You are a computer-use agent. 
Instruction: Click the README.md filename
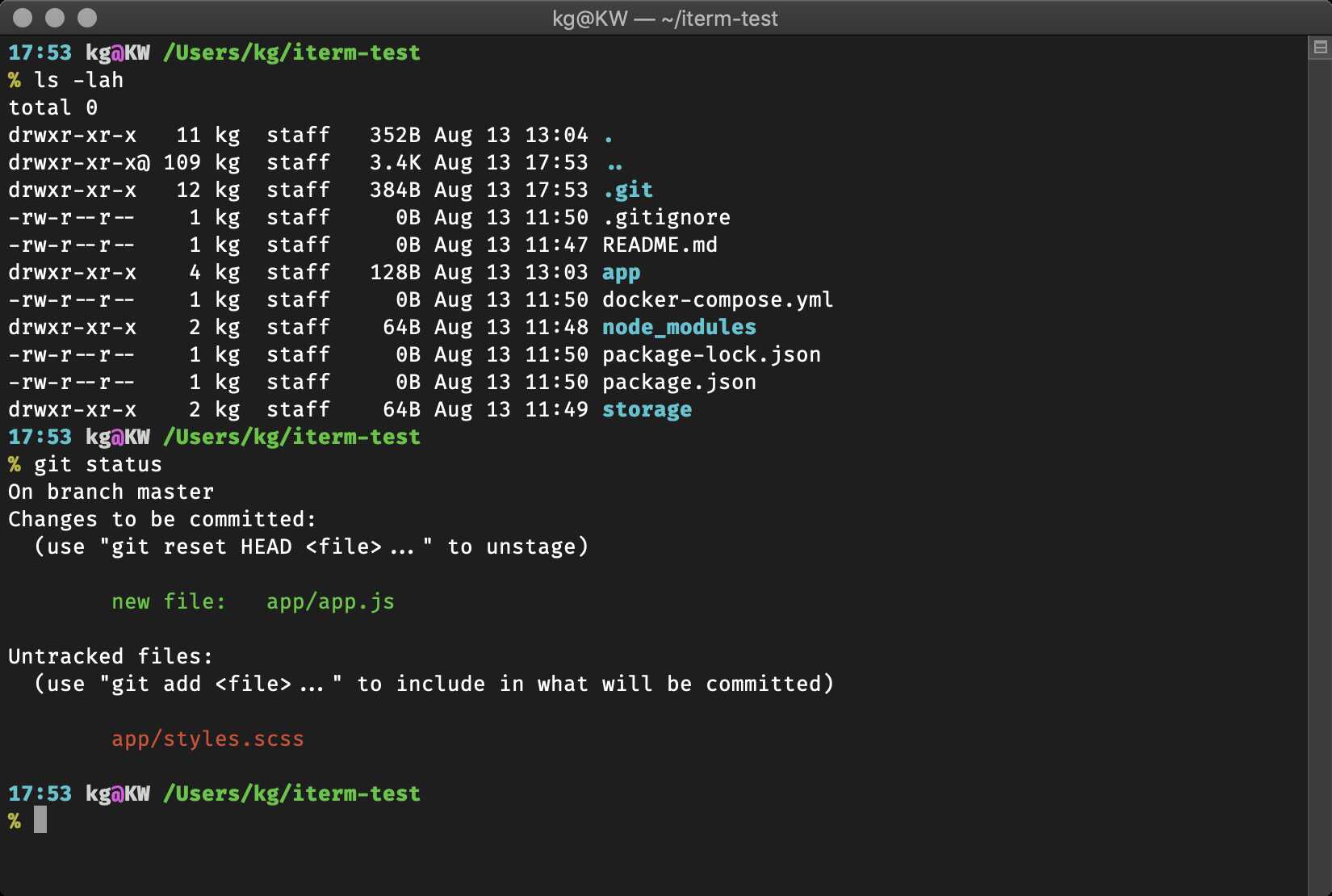660,245
